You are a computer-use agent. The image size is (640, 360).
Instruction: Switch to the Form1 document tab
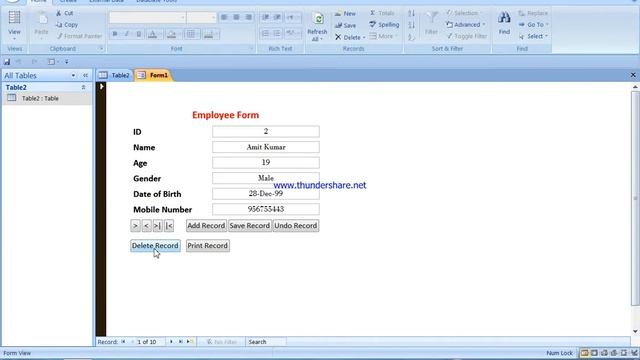153,75
